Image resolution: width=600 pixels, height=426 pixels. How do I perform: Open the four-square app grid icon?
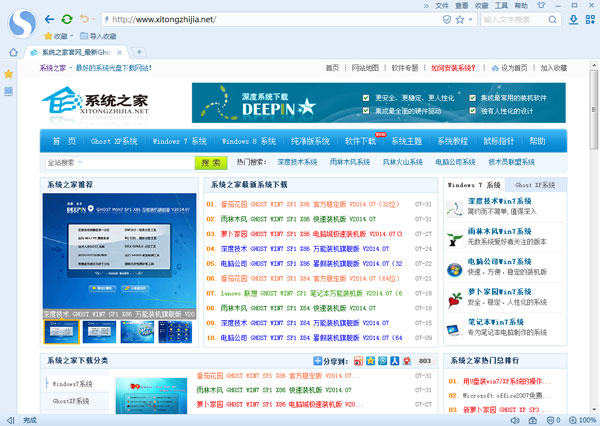[x=590, y=20]
